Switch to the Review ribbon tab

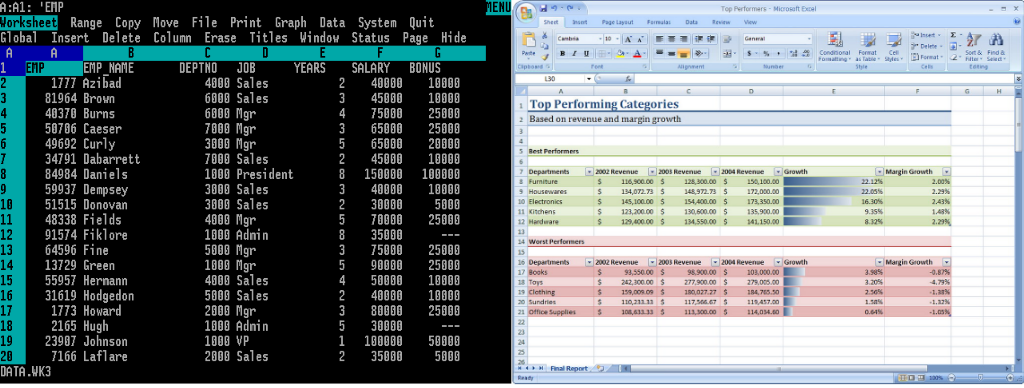click(x=721, y=22)
